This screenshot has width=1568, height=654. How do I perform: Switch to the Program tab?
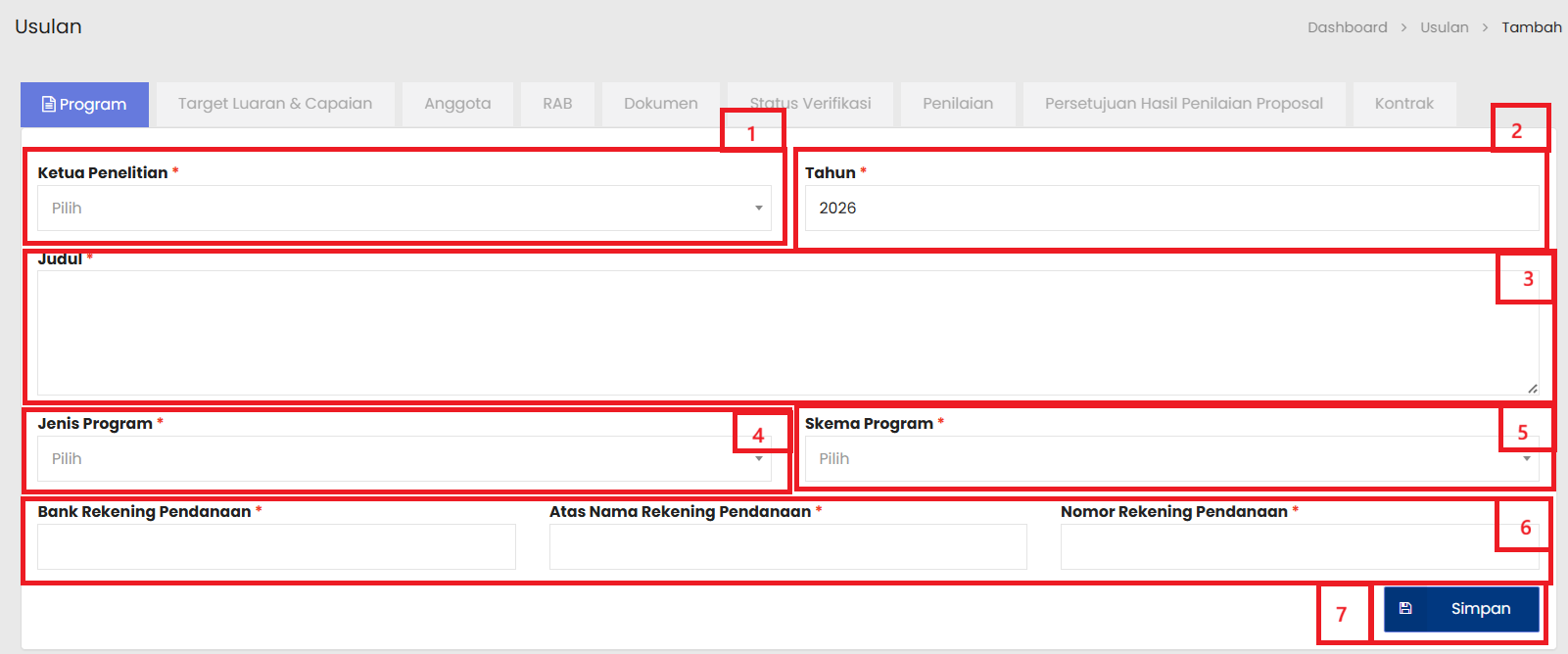coord(84,105)
